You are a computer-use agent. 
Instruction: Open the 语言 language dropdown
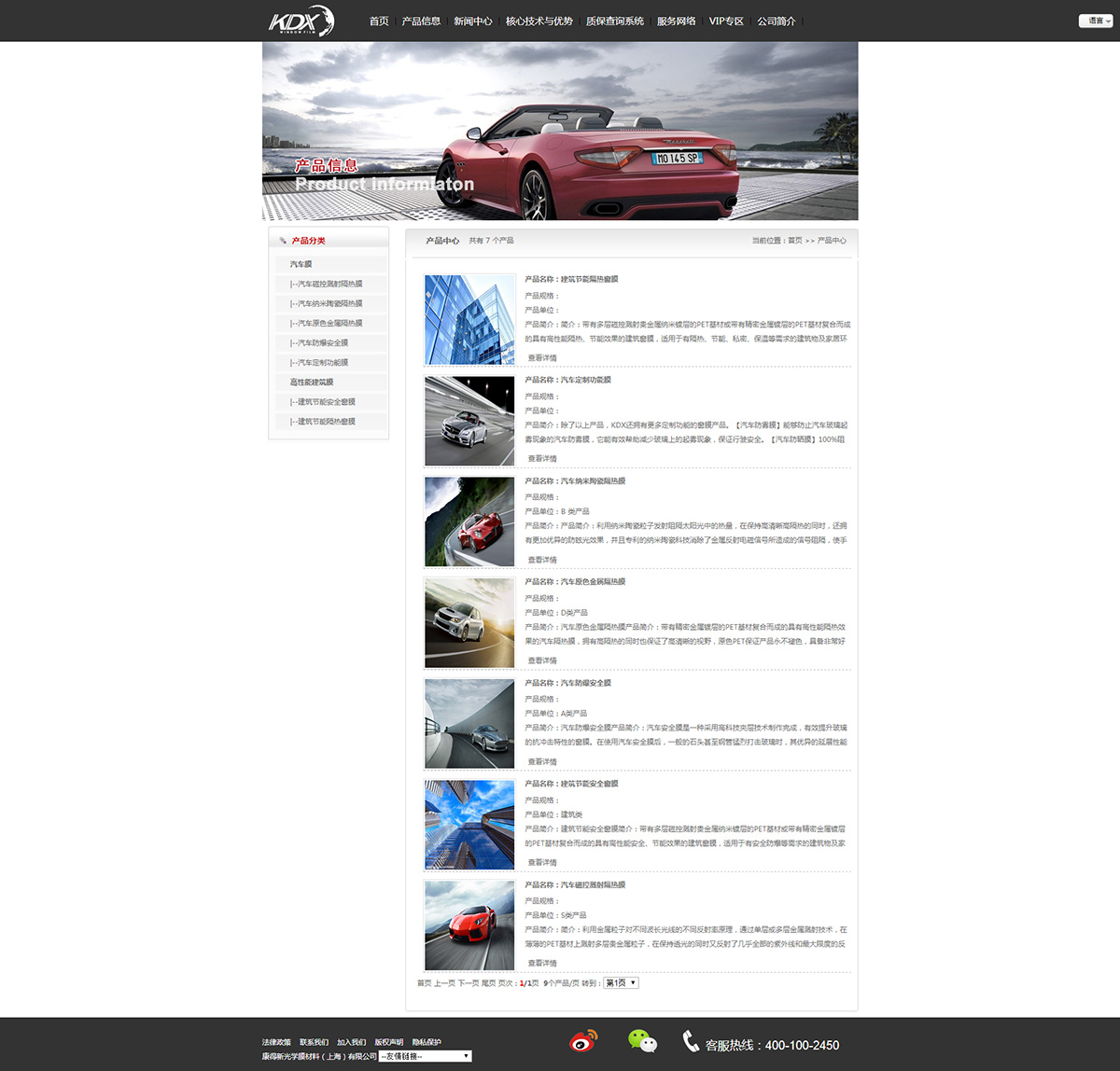tap(1096, 21)
